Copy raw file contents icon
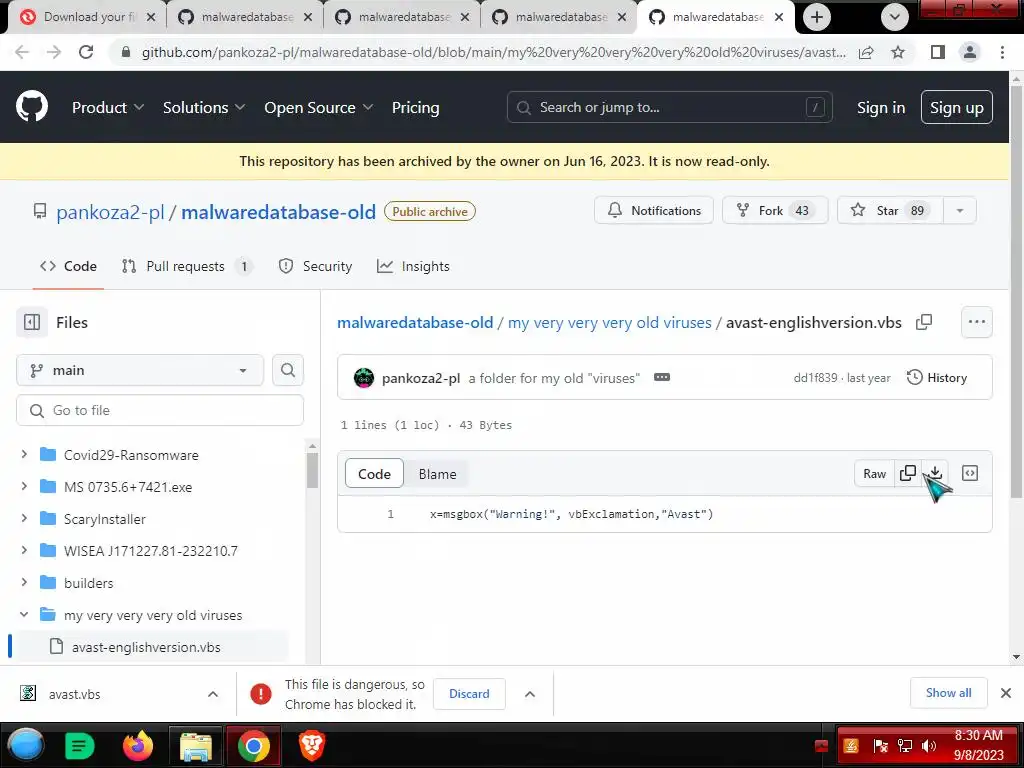The height and width of the screenshot is (768, 1024). tap(908, 473)
